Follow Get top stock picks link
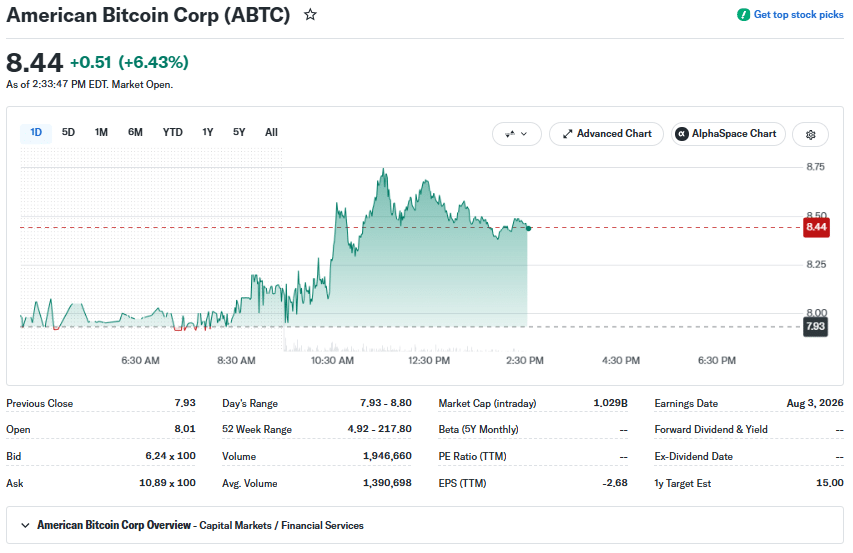 coord(798,15)
